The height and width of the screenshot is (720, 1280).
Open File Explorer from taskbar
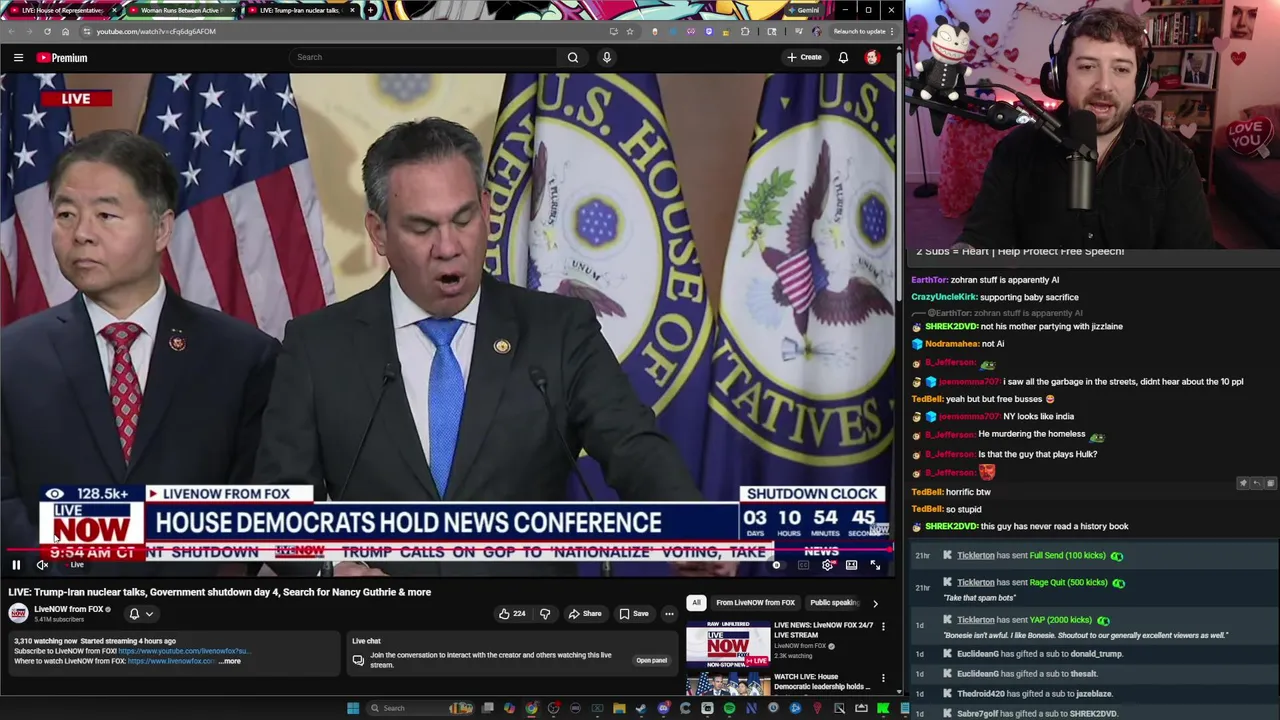click(619, 708)
